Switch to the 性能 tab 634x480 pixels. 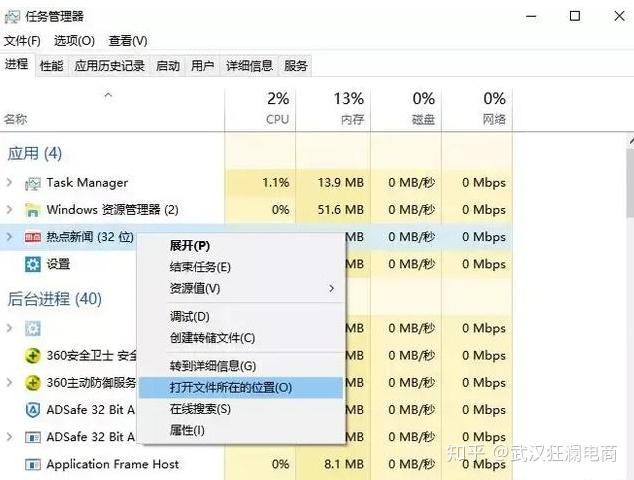[52, 66]
